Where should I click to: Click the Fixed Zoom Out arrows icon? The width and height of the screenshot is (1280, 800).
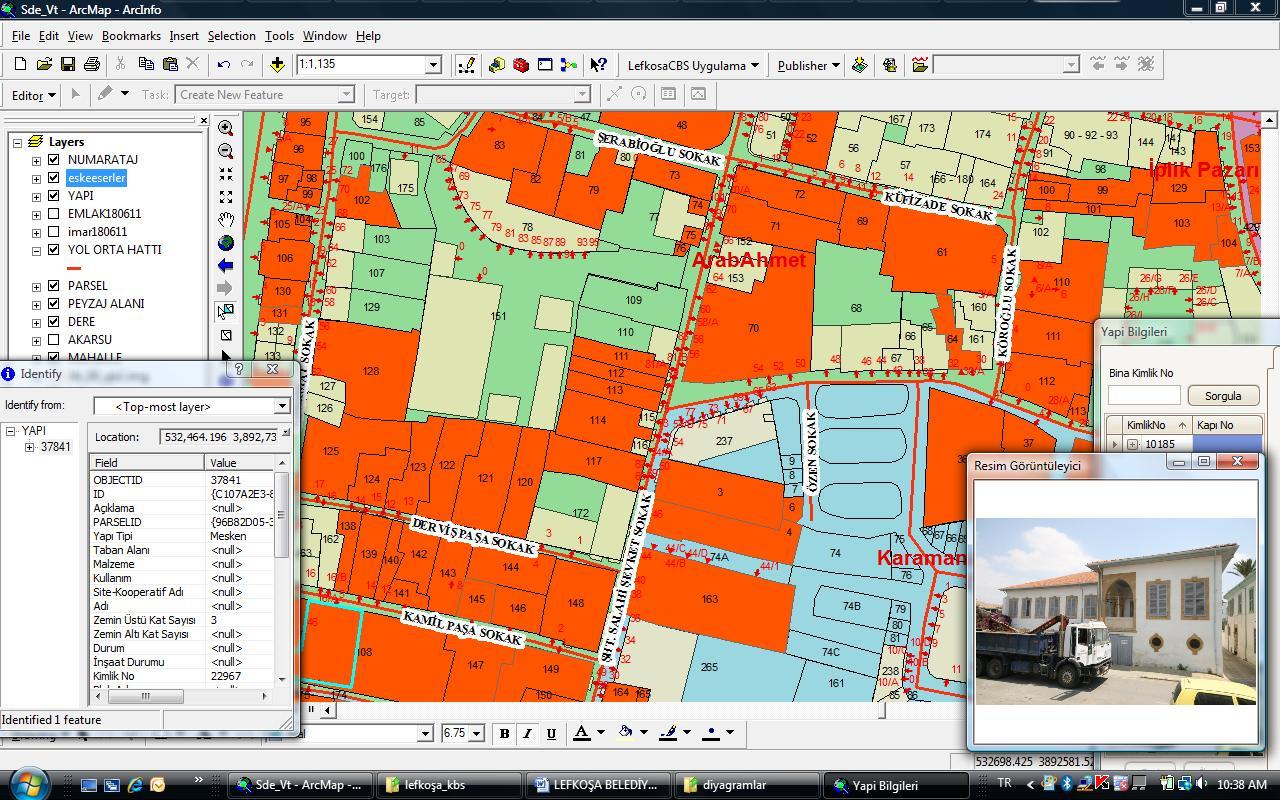226,197
